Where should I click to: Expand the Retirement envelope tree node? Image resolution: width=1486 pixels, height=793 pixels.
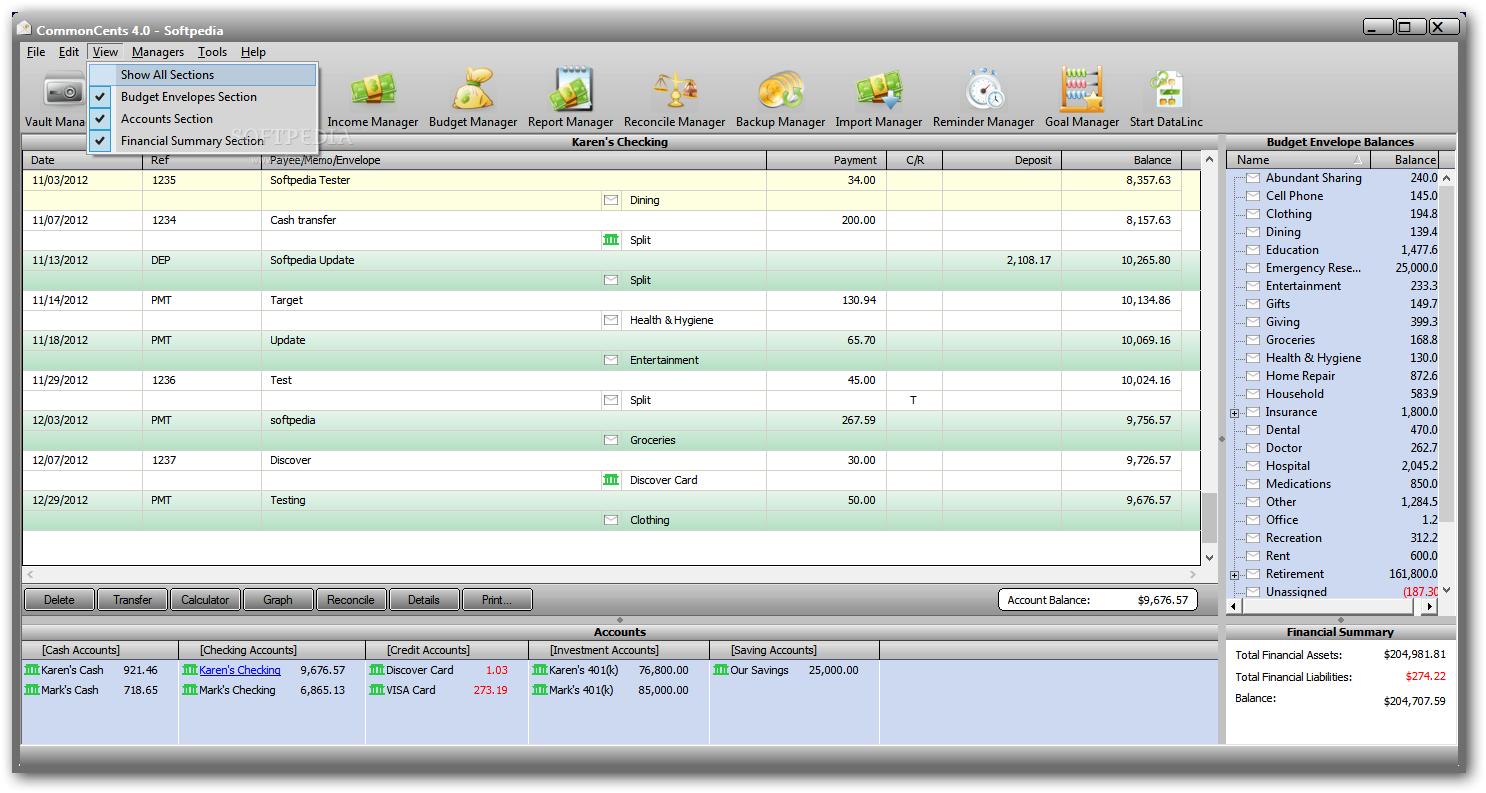tap(1234, 575)
